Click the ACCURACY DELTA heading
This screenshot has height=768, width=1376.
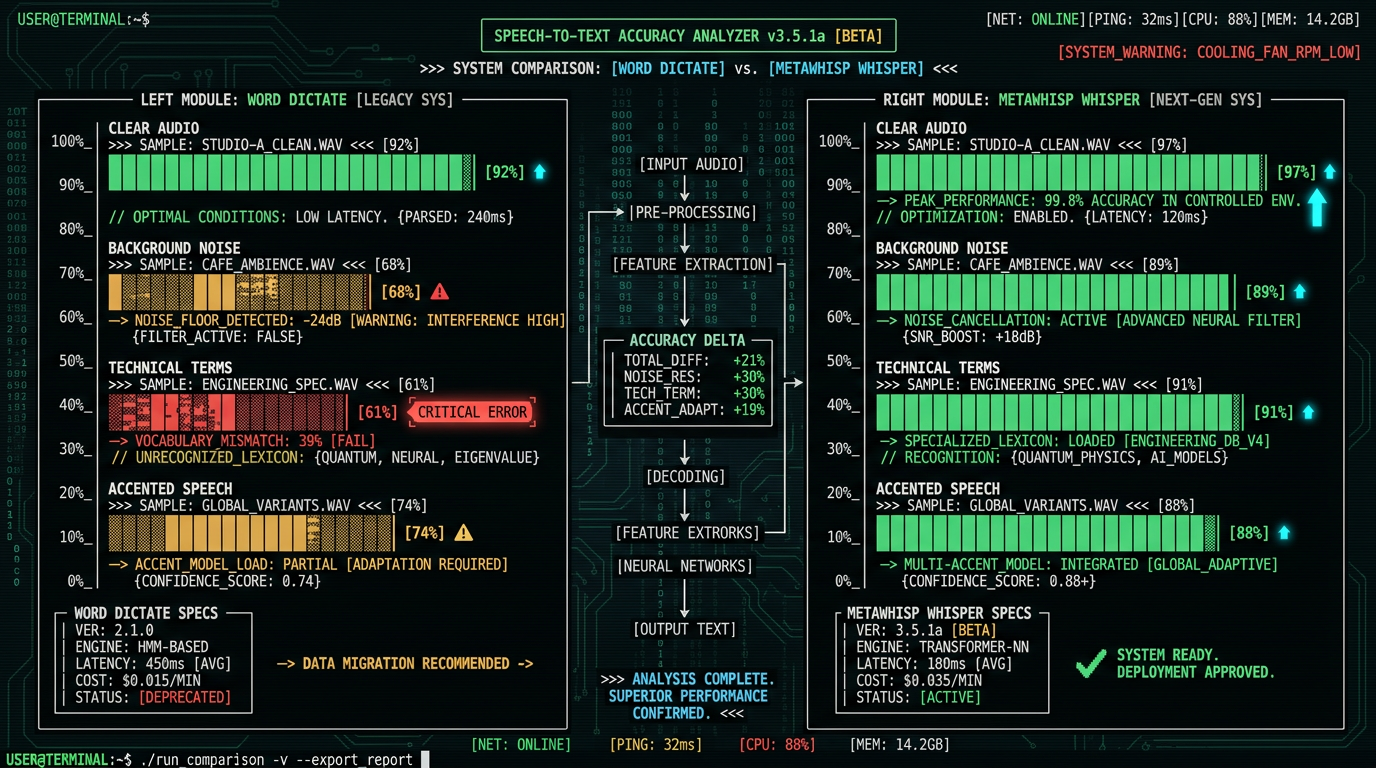[x=688, y=340]
